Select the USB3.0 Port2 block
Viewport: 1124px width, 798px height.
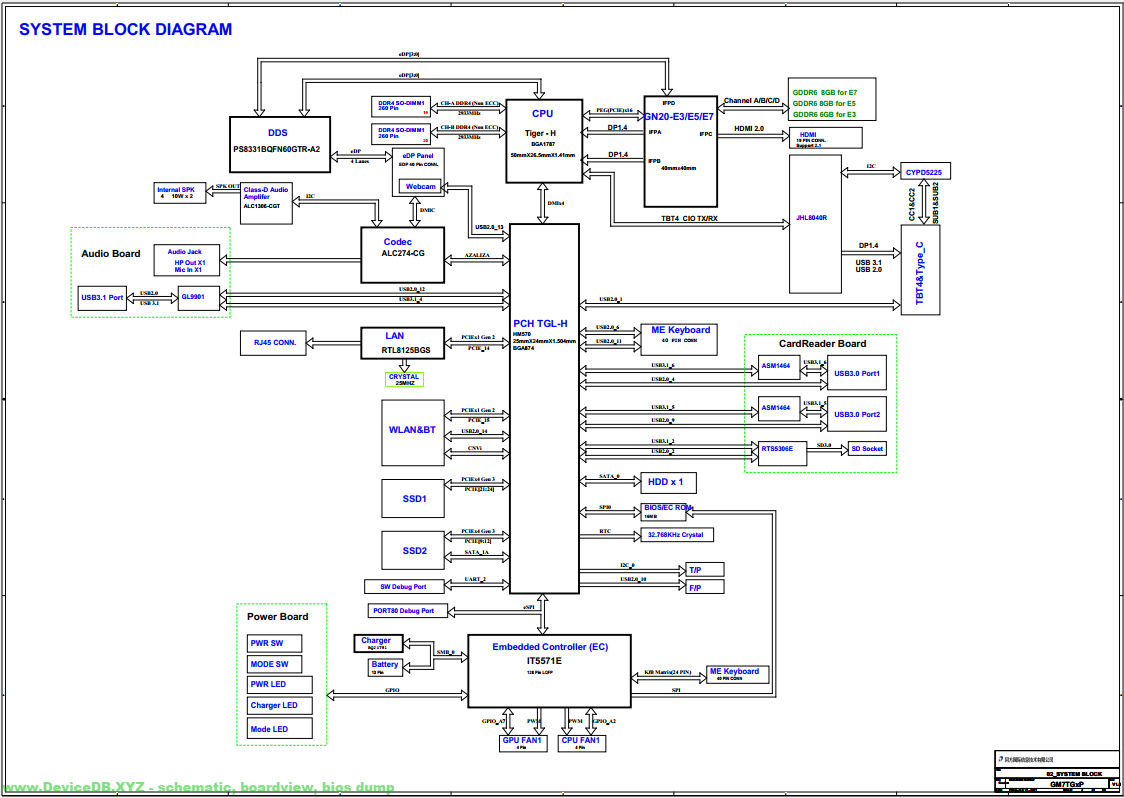click(857, 414)
